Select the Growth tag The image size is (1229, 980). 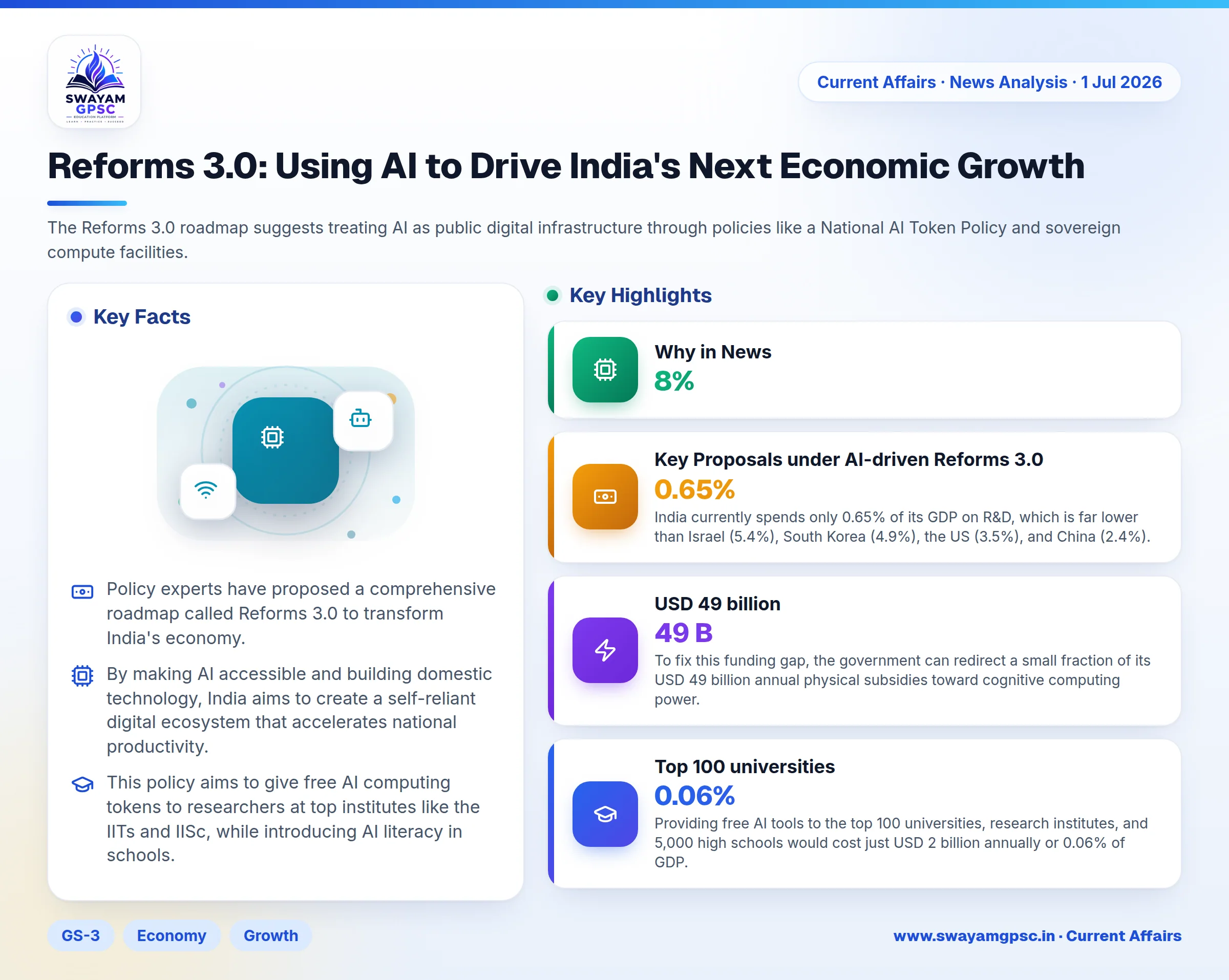(x=271, y=935)
